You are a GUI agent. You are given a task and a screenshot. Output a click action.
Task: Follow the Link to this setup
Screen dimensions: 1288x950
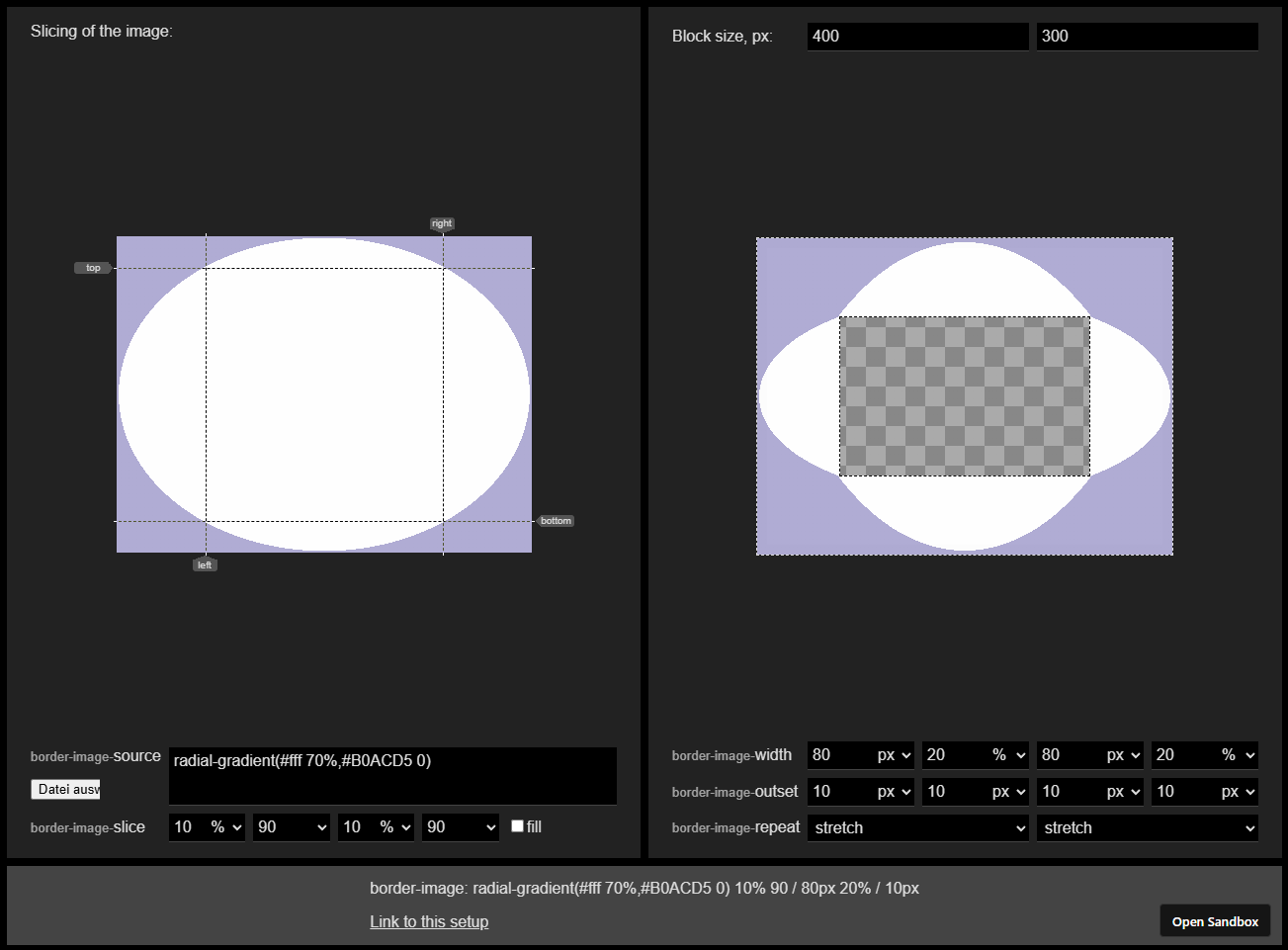coord(429,921)
